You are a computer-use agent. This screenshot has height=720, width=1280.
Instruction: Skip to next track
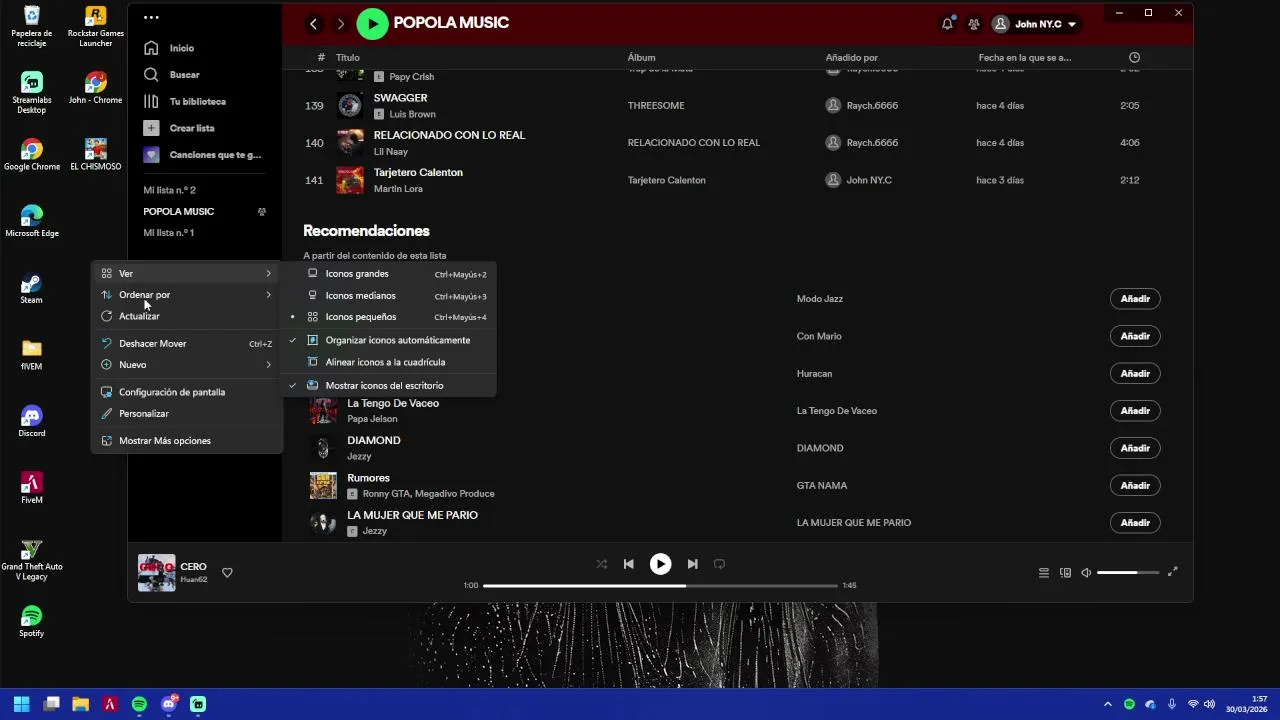[692, 564]
